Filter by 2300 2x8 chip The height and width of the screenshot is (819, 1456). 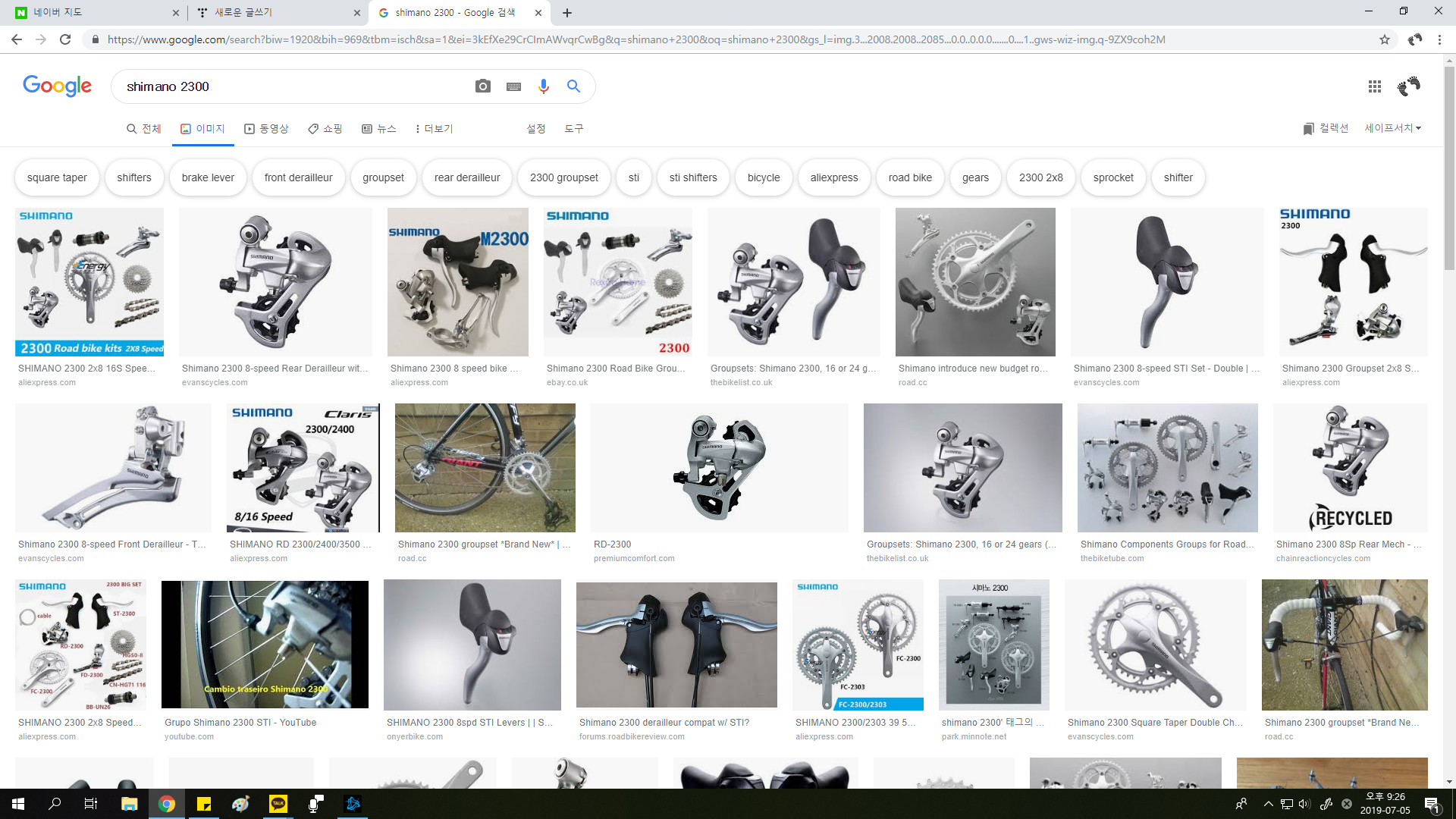tap(1040, 177)
